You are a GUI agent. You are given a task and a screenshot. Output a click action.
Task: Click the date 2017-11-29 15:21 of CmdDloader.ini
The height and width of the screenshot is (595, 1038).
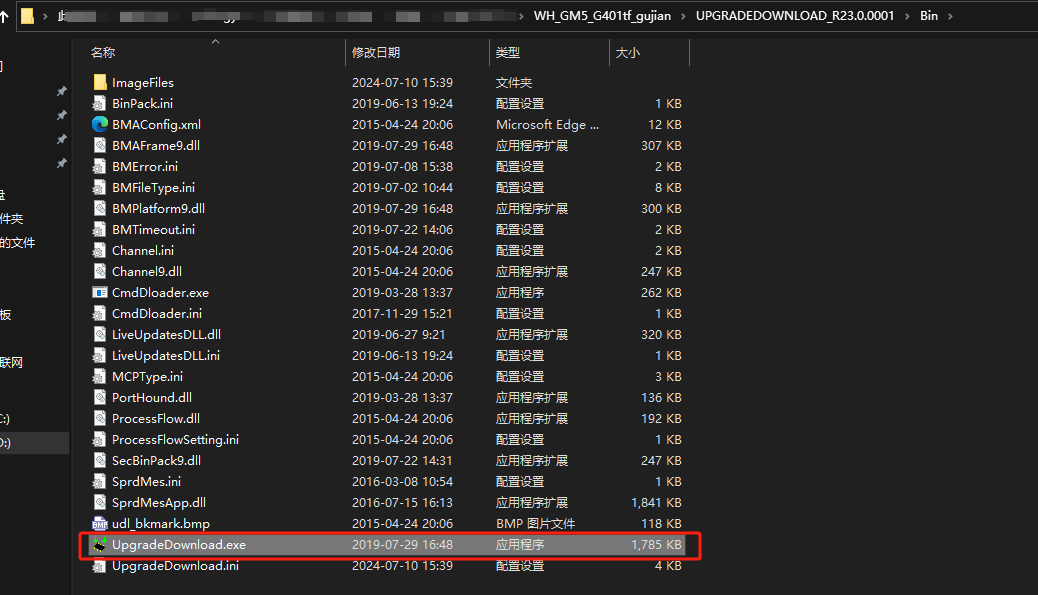pyautogui.click(x=402, y=313)
